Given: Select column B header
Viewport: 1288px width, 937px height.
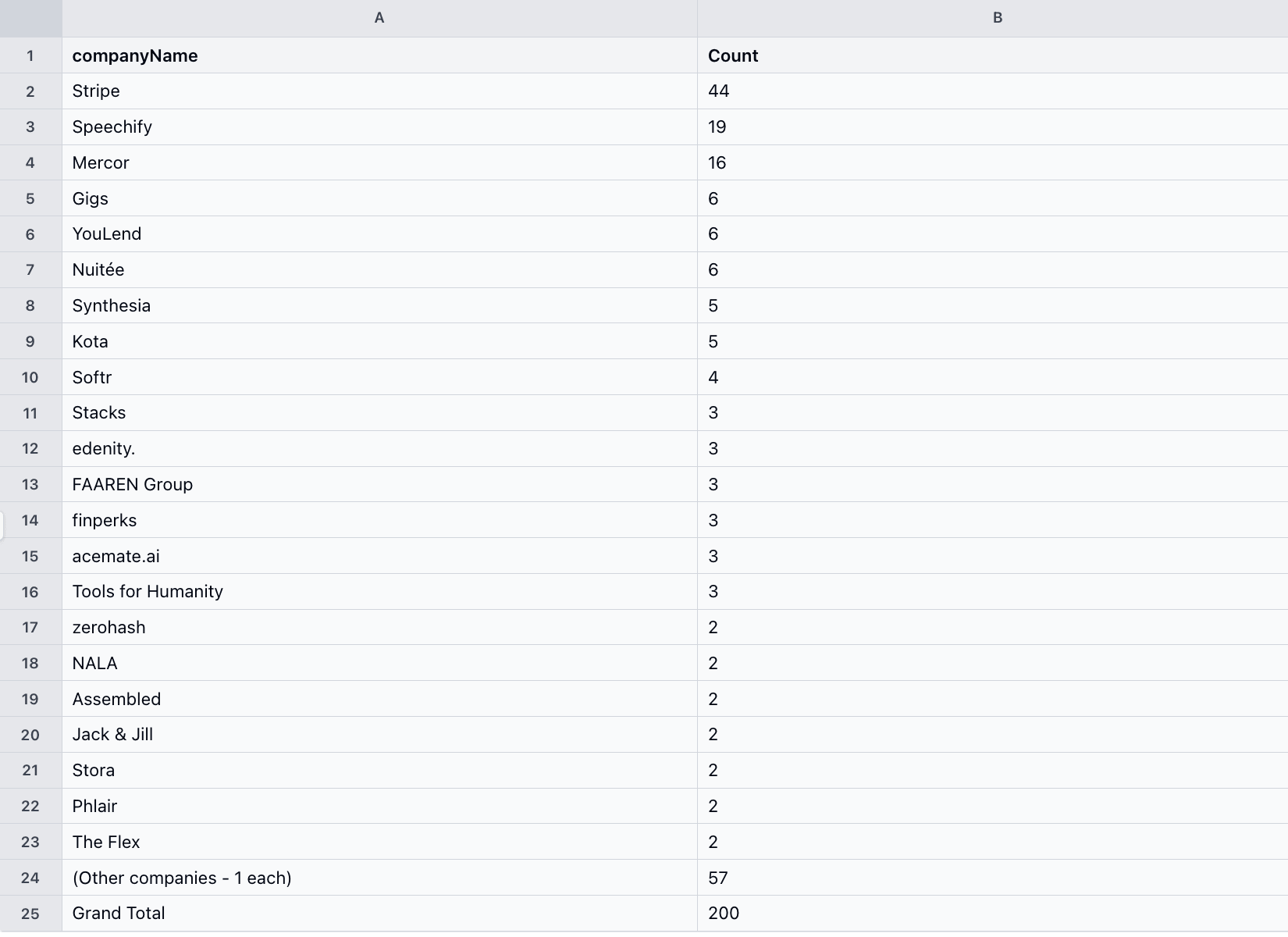Looking at the screenshot, I should click(992, 18).
